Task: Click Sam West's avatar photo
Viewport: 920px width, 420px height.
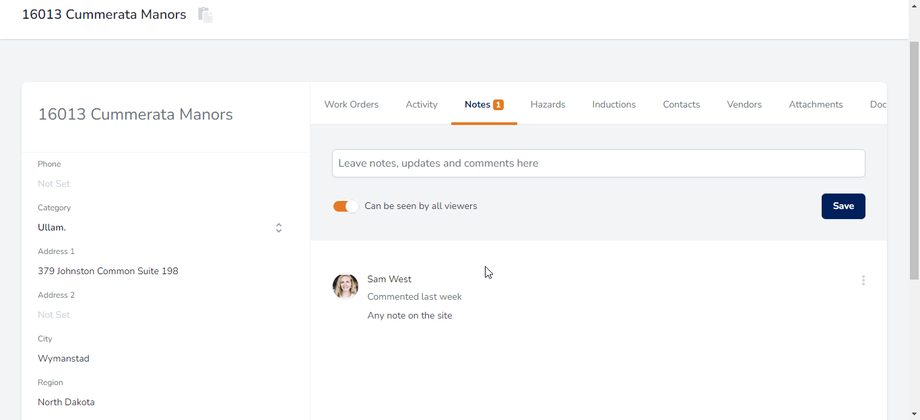Action: click(345, 287)
